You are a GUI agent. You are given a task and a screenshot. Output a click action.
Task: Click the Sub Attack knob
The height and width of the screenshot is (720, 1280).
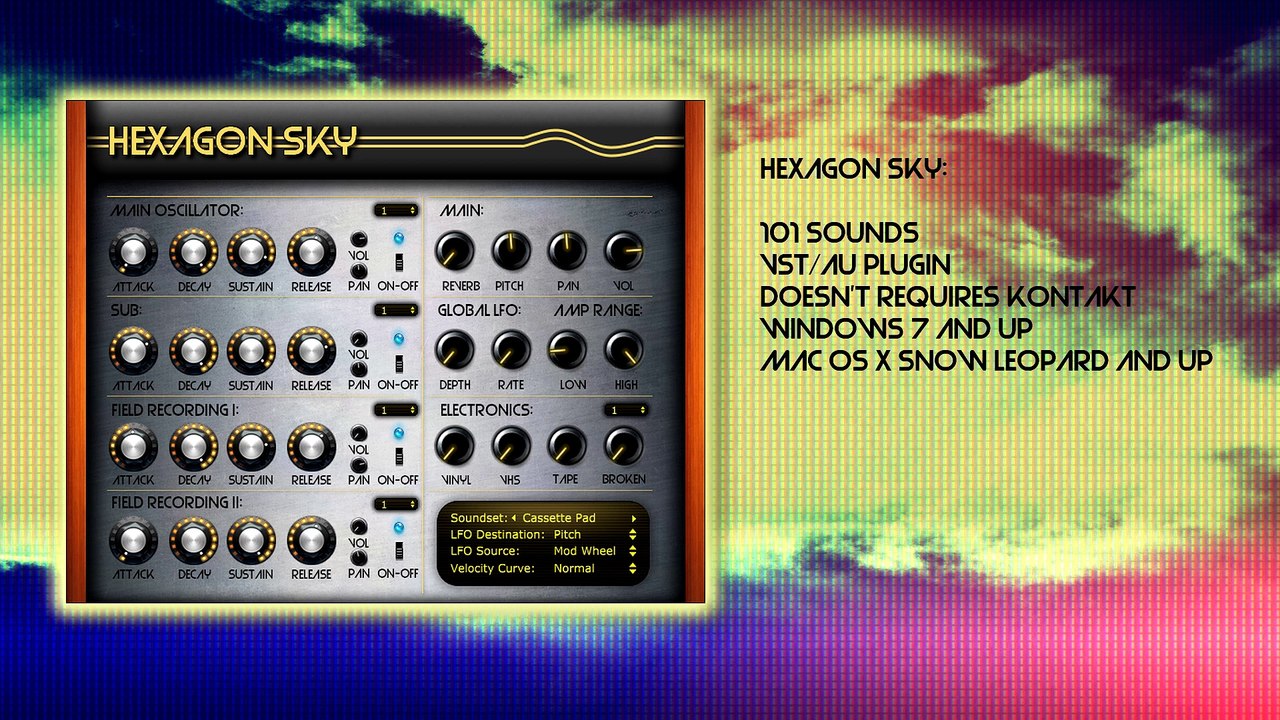pyautogui.click(x=133, y=352)
